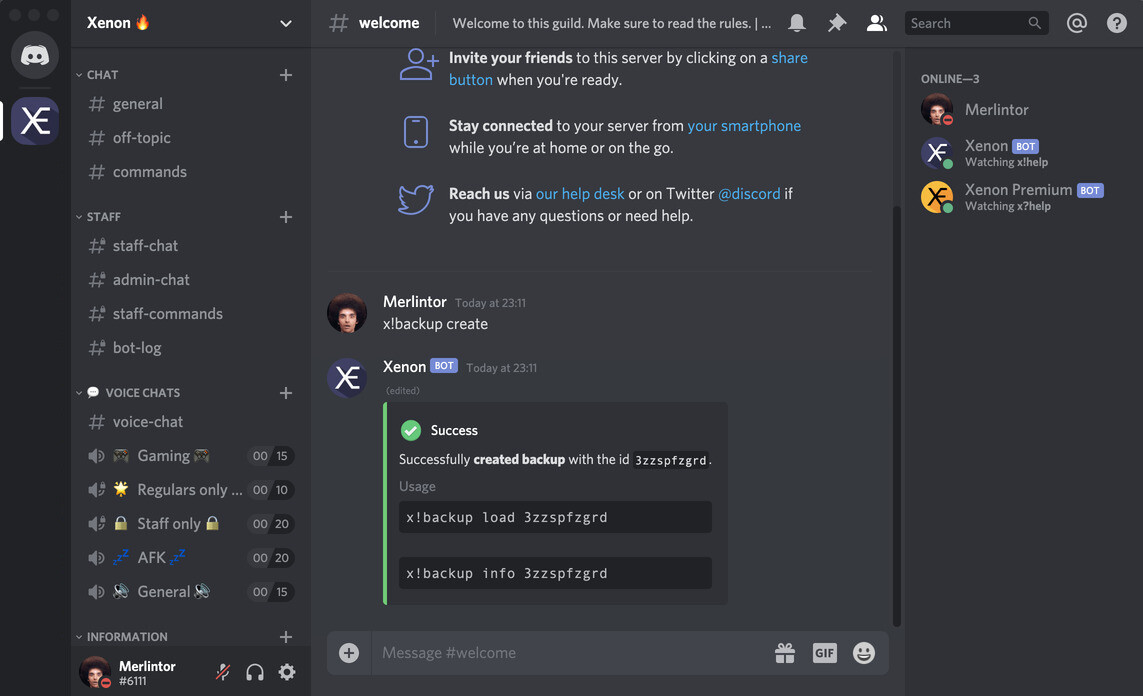The image size is (1143, 696).
Task: Toggle the member list visibility
Action: [877, 22]
